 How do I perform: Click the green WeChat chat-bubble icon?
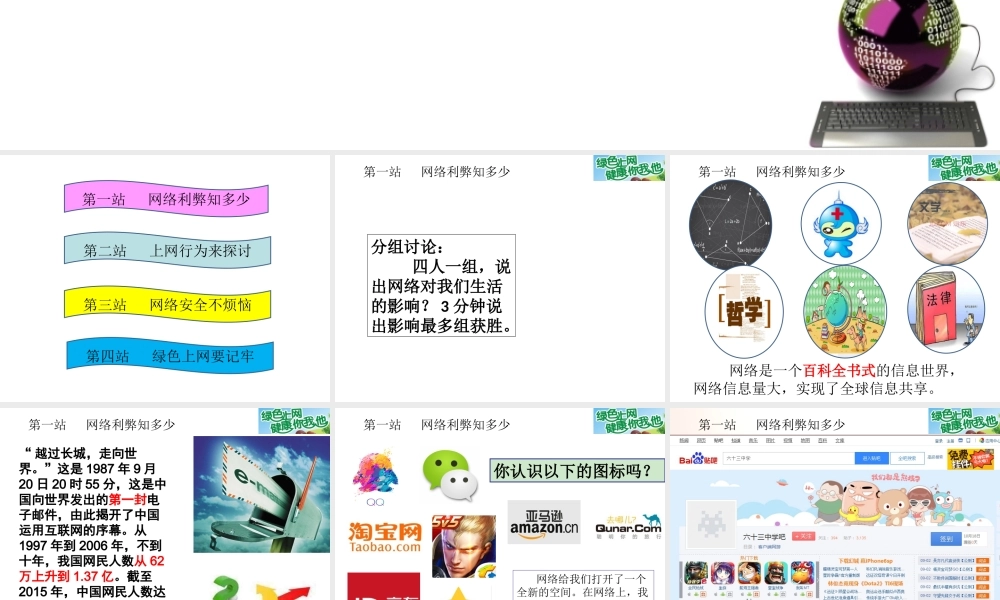pyautogui.click(x=450, y=475)
